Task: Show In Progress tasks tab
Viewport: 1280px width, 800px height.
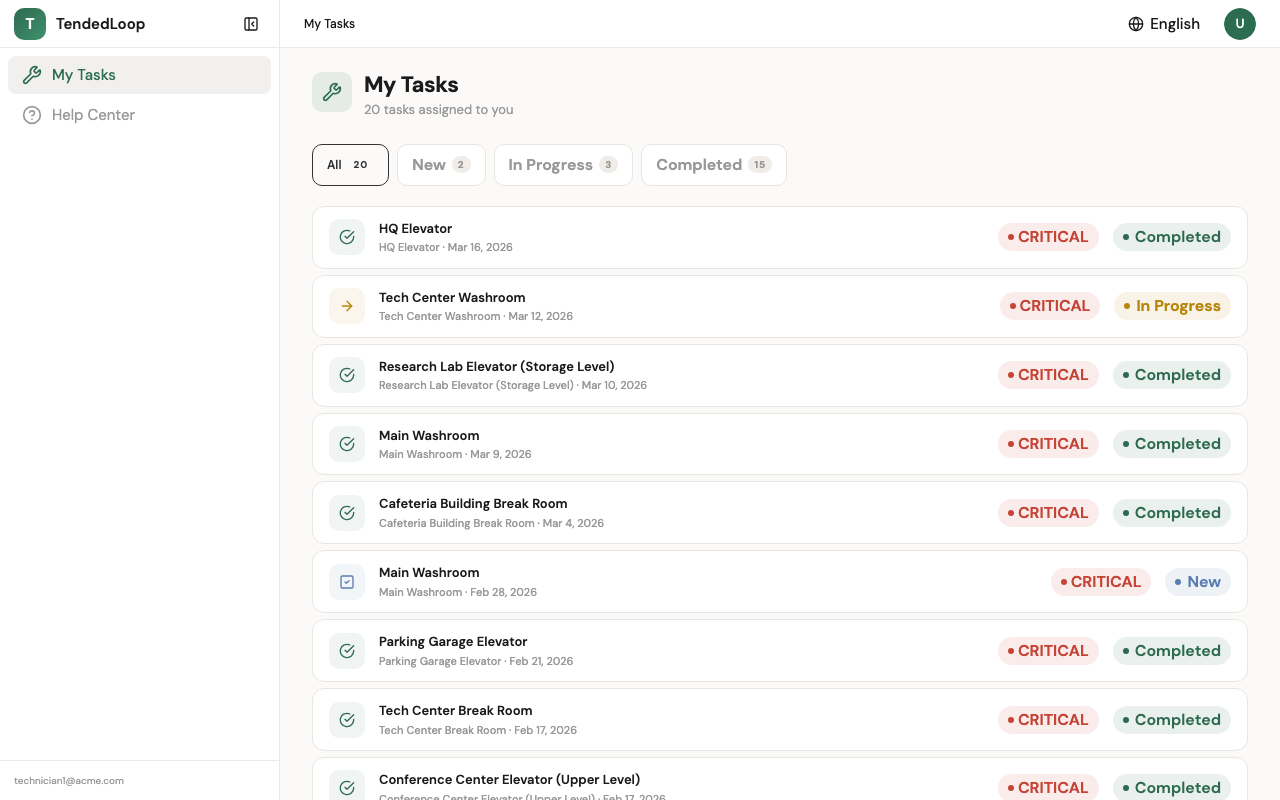Action: click(x=563, y=165)
